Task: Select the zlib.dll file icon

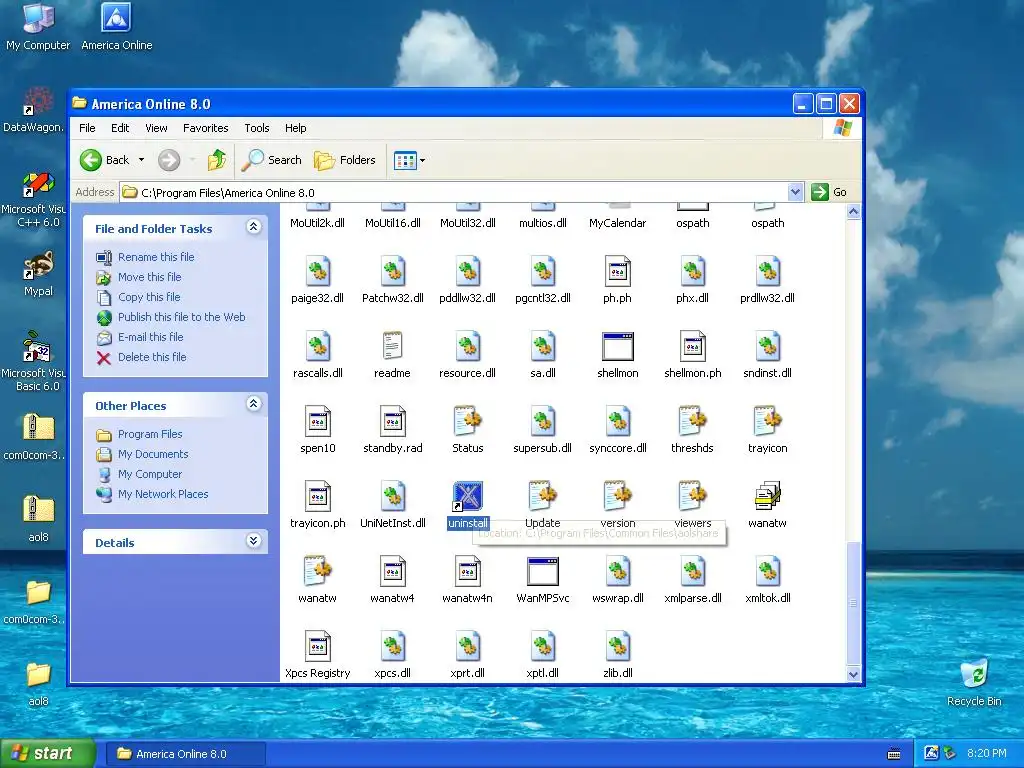Action: point(618,647)
